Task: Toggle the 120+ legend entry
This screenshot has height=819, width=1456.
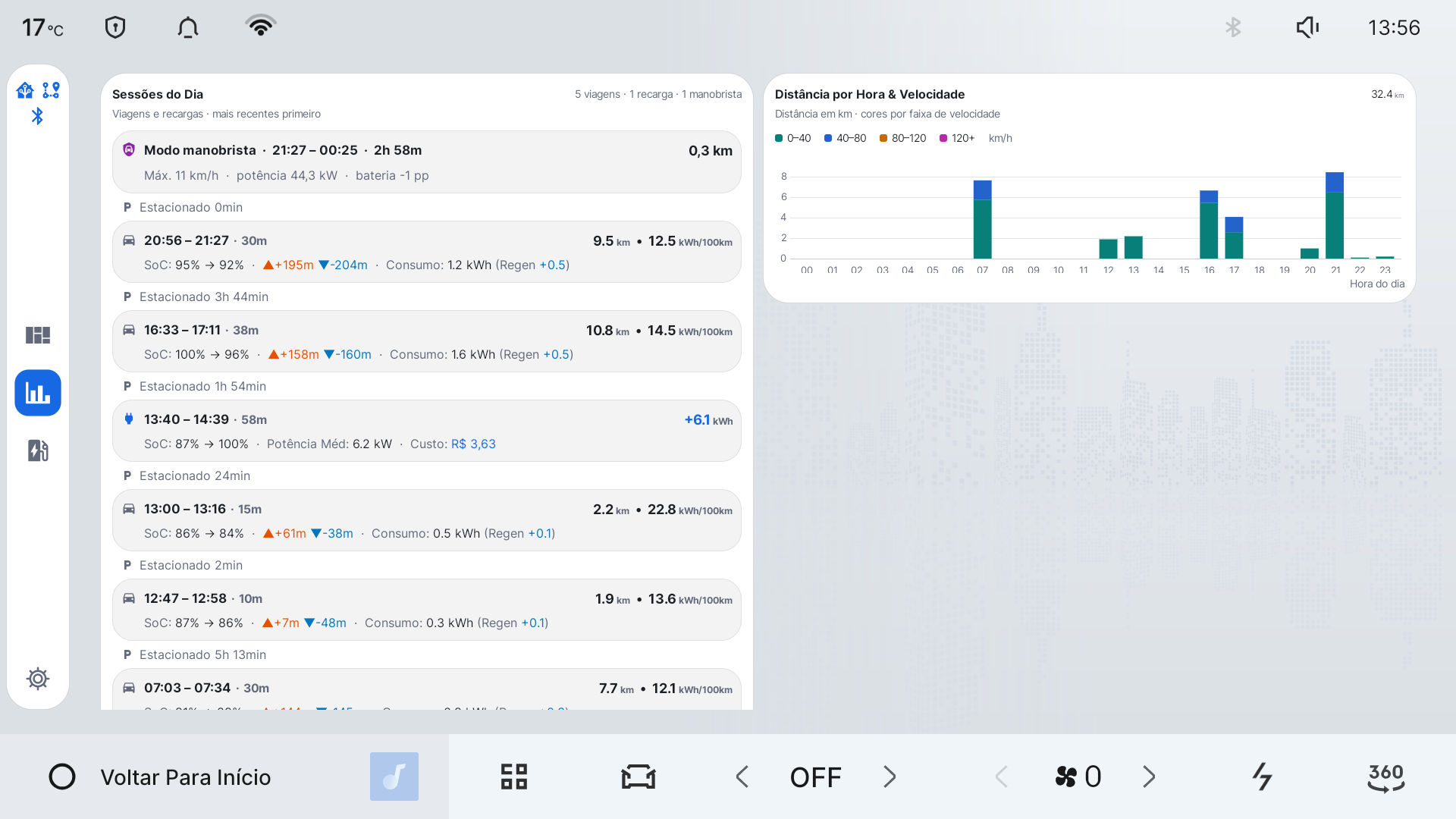Action: 957,138
